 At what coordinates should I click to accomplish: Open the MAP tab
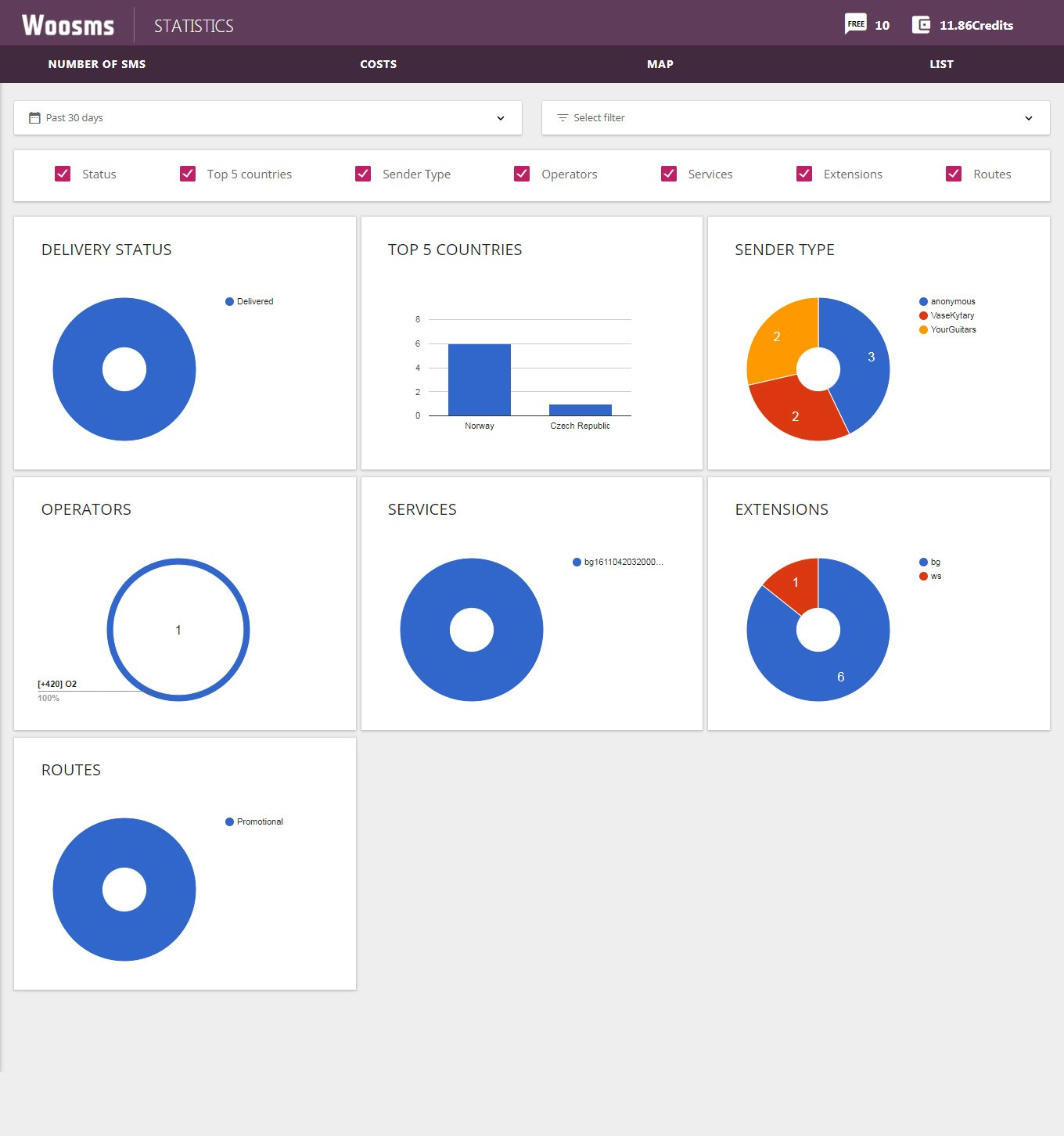tap(660, 64)
